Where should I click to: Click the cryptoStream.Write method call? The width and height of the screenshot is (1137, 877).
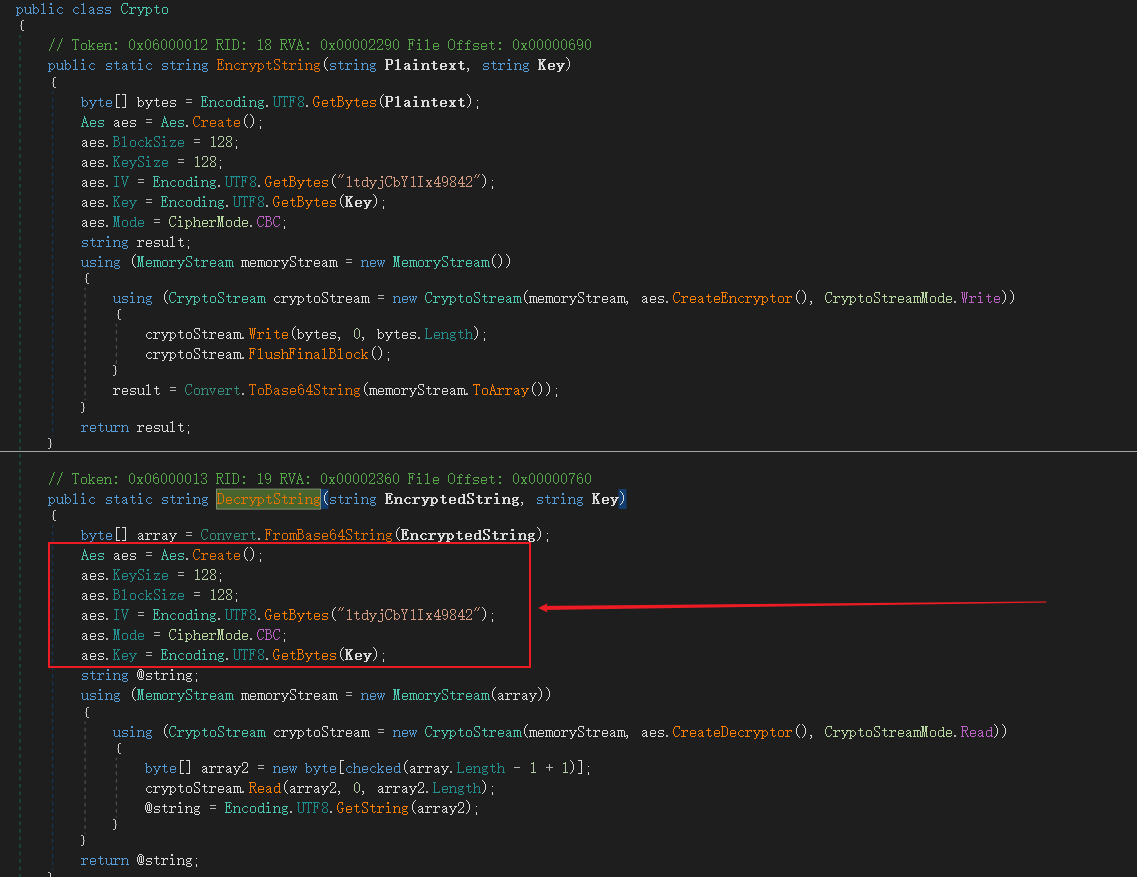coord(267,334)
